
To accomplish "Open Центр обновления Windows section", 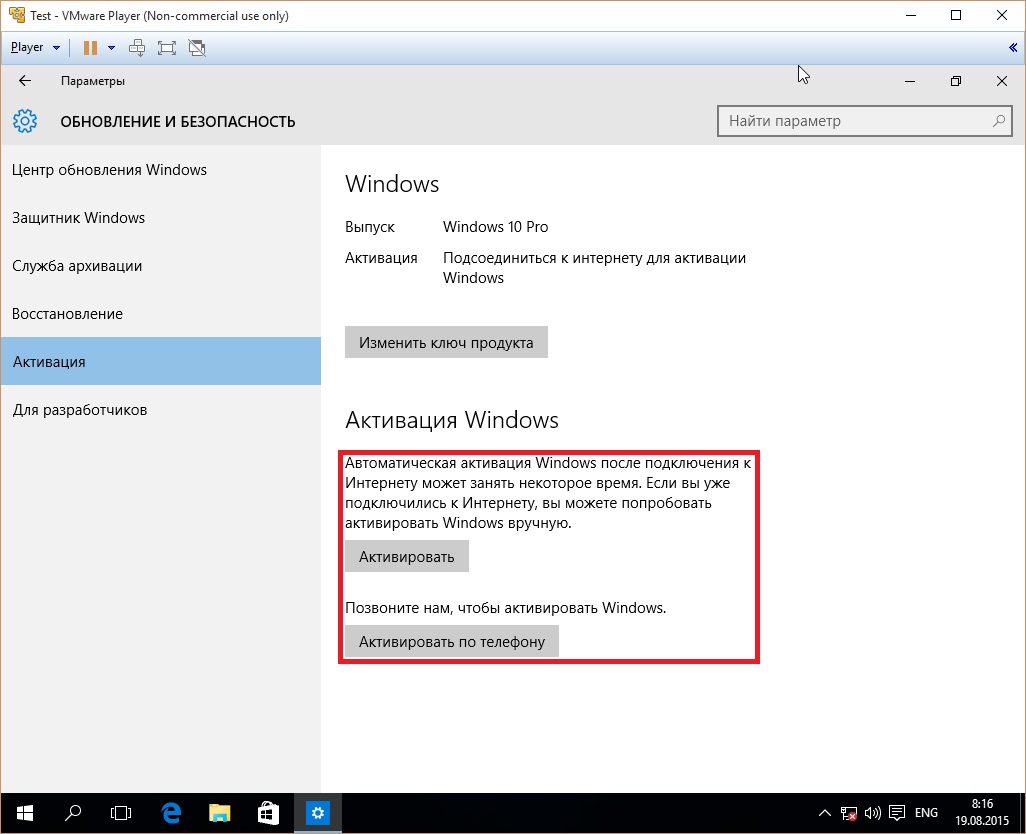I will 160,170.
